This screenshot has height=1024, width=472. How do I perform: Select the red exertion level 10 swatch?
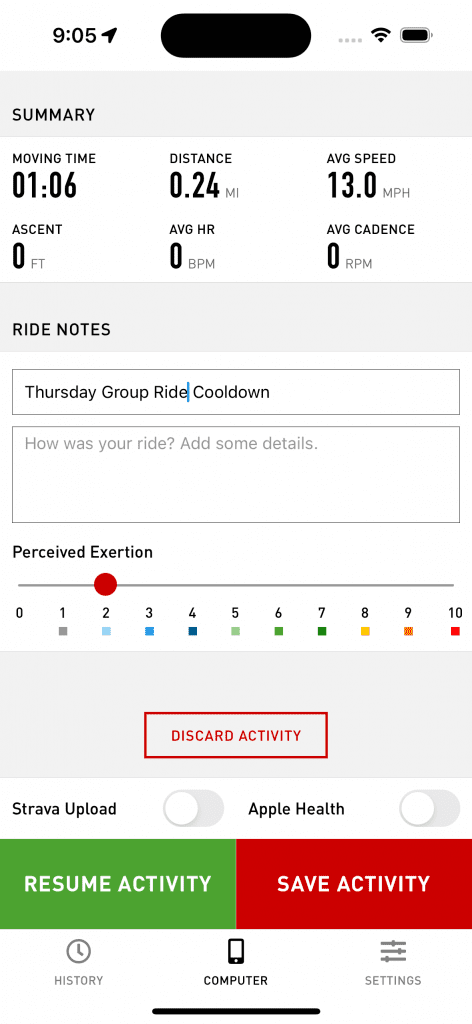tap(455, 631)
